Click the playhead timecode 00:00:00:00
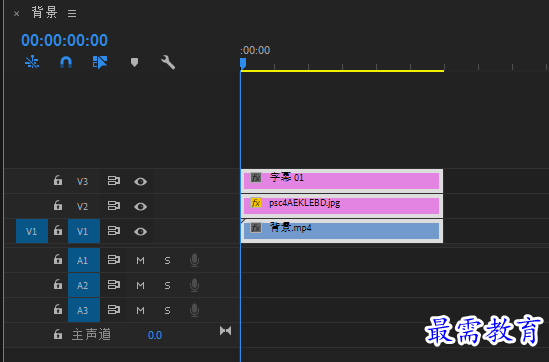The height and width of the screenshot is (362, 549). pos(64,40)
